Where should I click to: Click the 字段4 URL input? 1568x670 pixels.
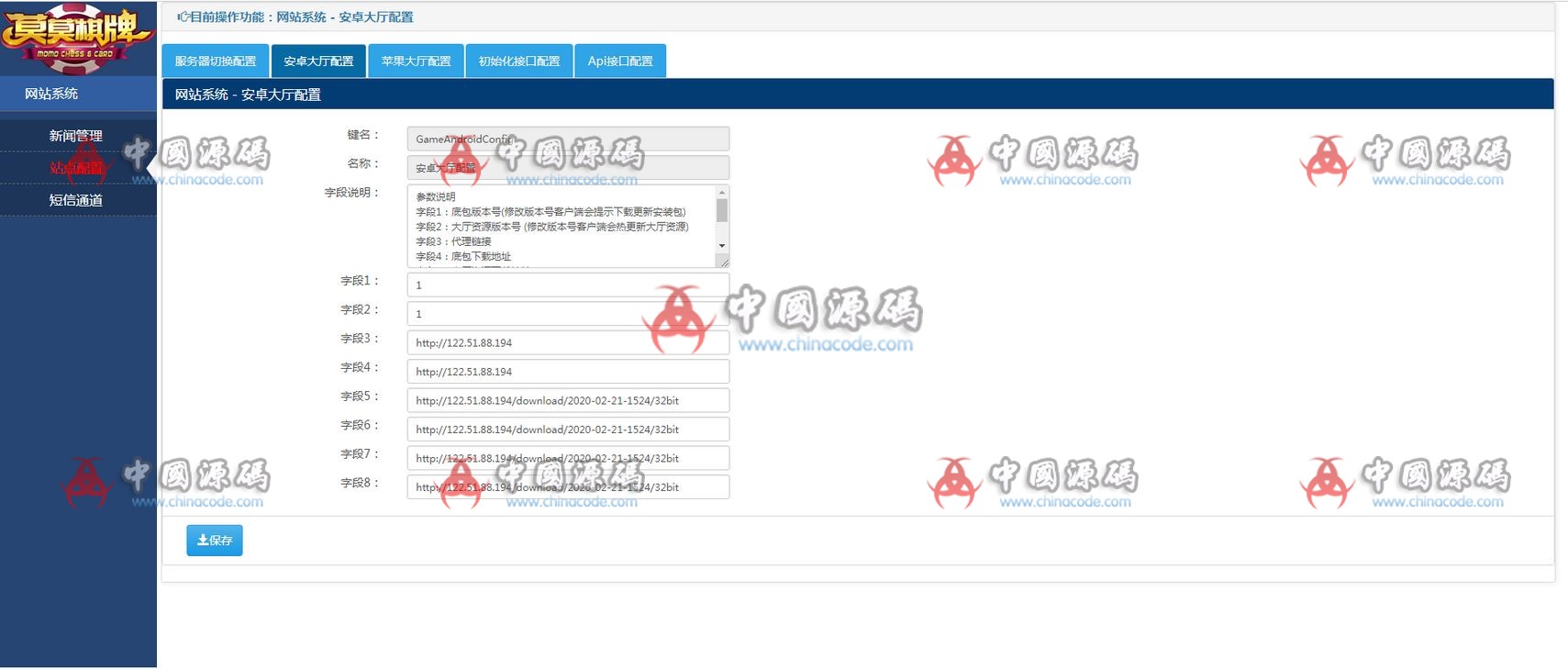pos(568,372)
